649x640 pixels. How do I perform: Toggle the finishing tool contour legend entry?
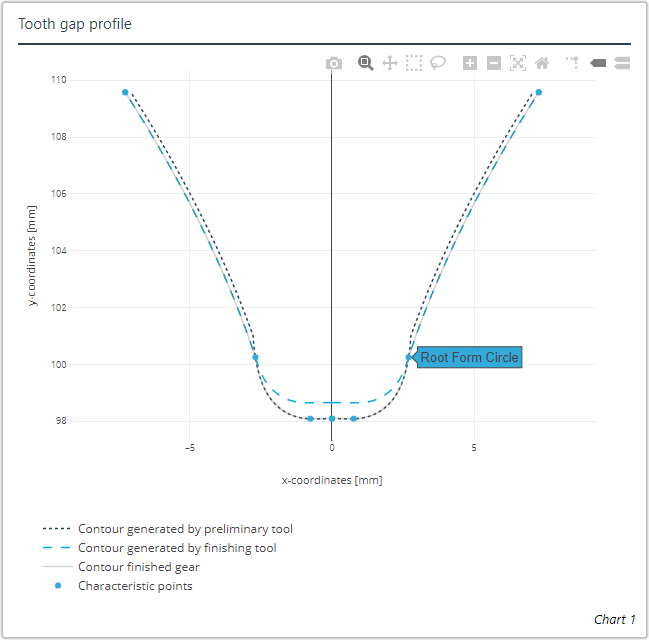(x=159, y=548)
